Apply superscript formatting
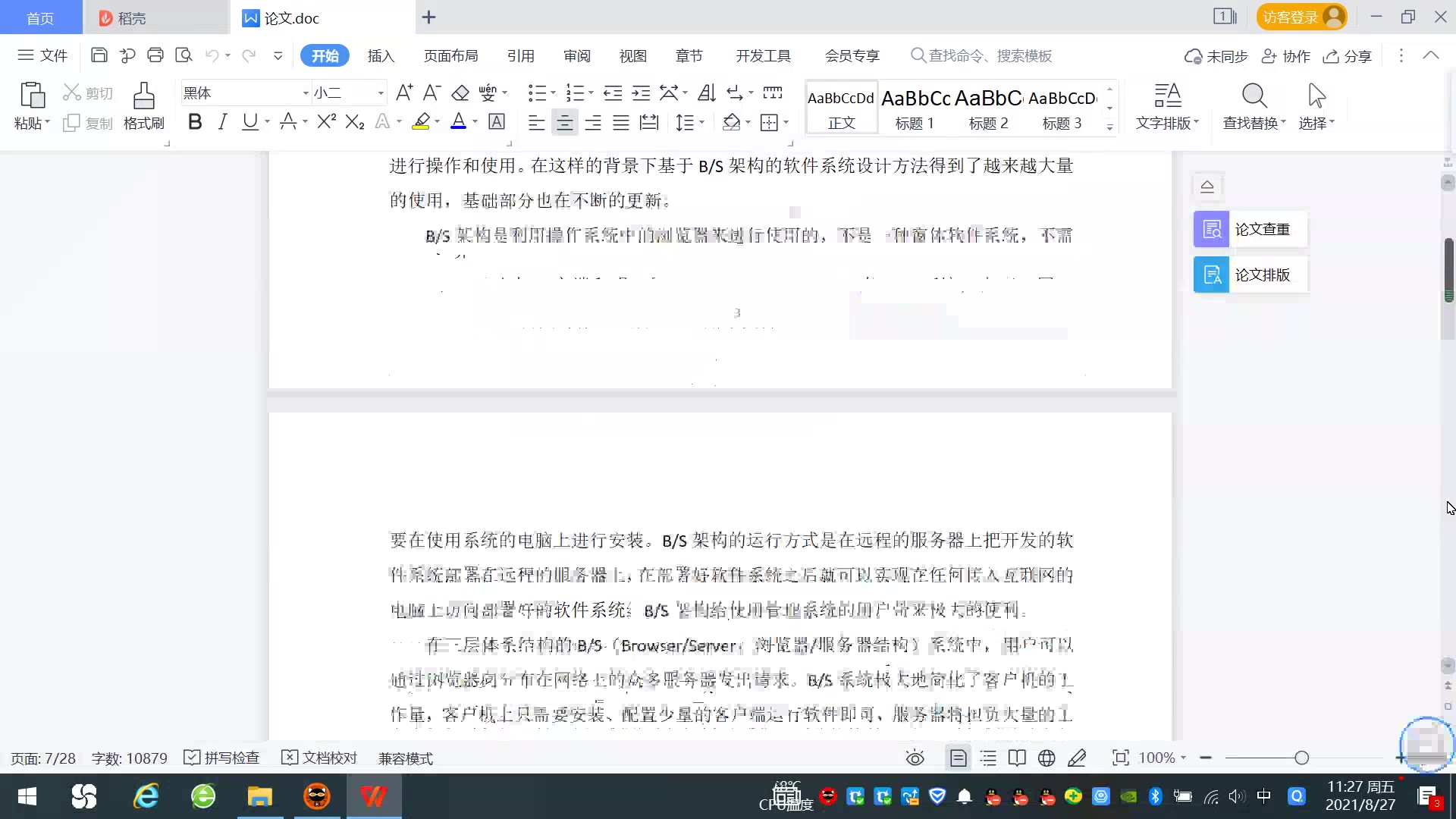The image size is (1456, 819). pyautogui.click(x=326, y=122)
